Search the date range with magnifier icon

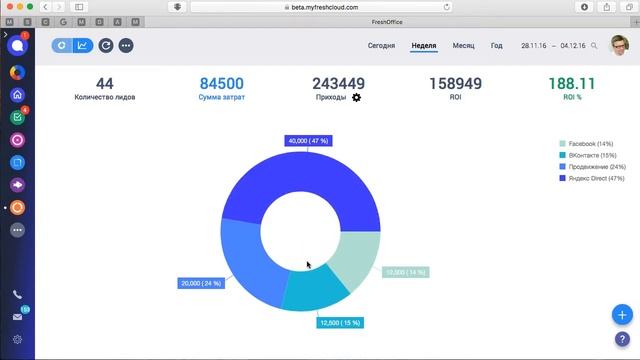pos(594,46)
